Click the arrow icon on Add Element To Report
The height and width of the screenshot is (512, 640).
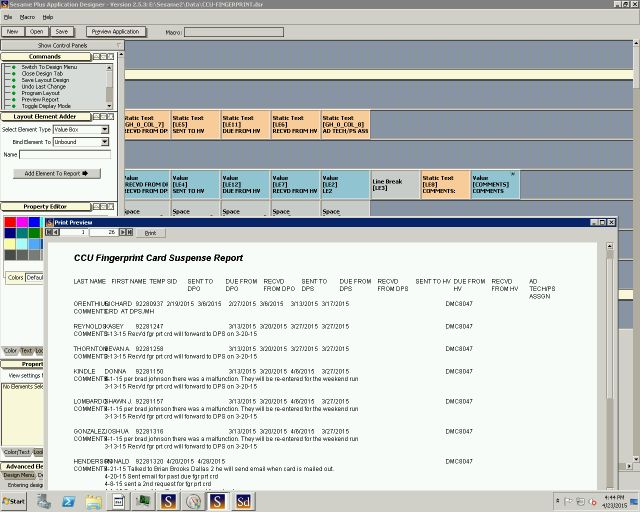pos(85,174)
